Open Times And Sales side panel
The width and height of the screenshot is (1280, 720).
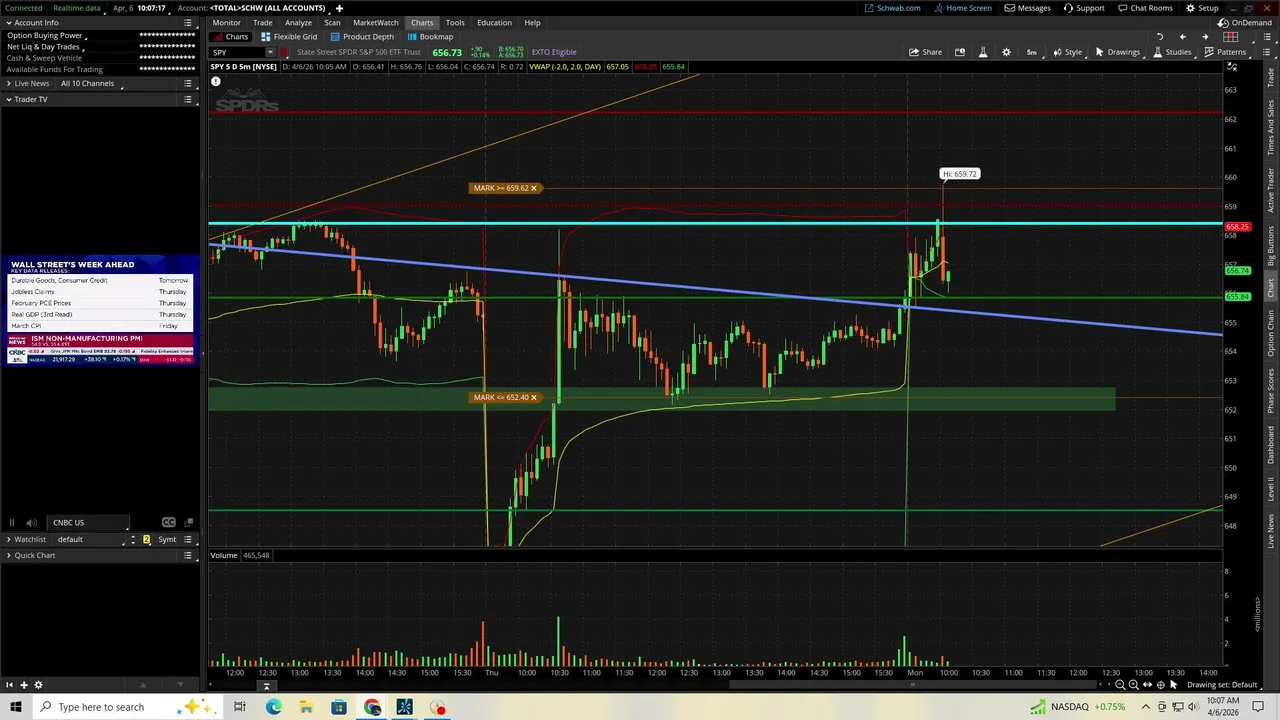pos(1271,127)
